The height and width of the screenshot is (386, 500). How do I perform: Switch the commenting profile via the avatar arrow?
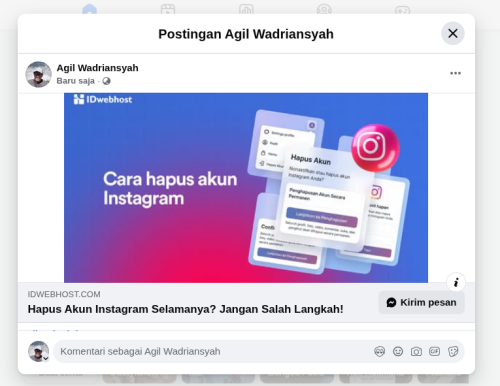[46, 358]
